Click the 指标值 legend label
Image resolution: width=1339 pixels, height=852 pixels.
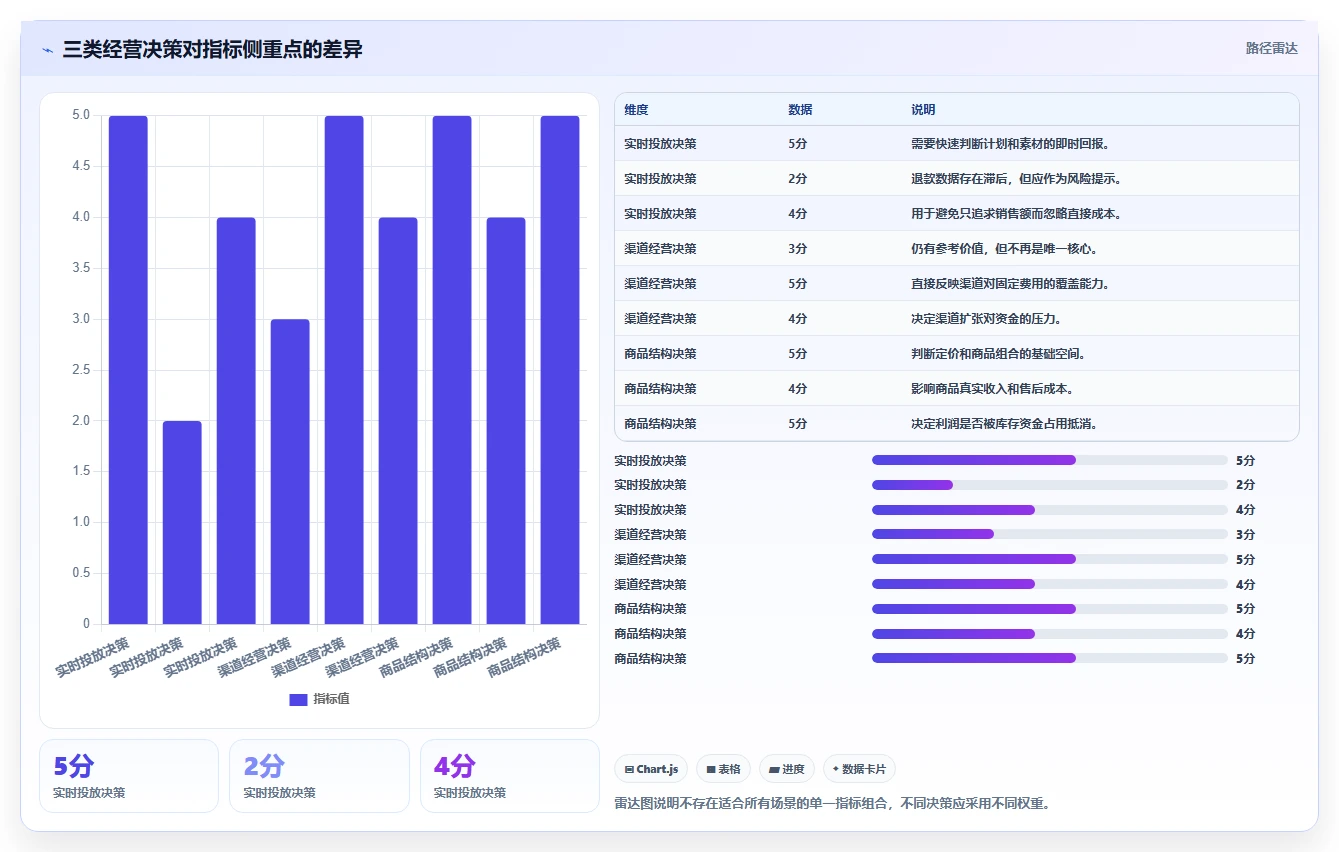point(331,700)
